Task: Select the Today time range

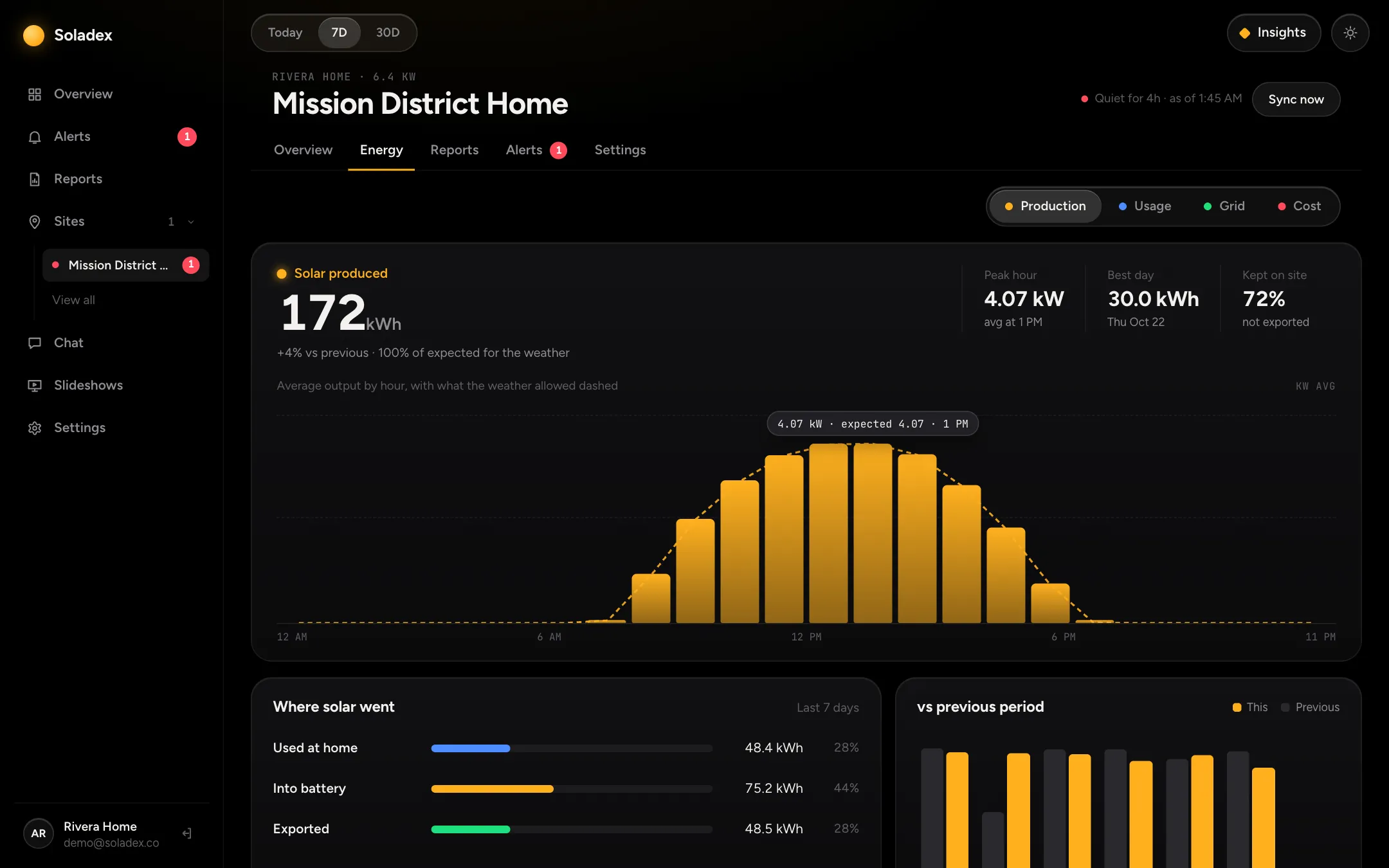Action: [285, 33]
